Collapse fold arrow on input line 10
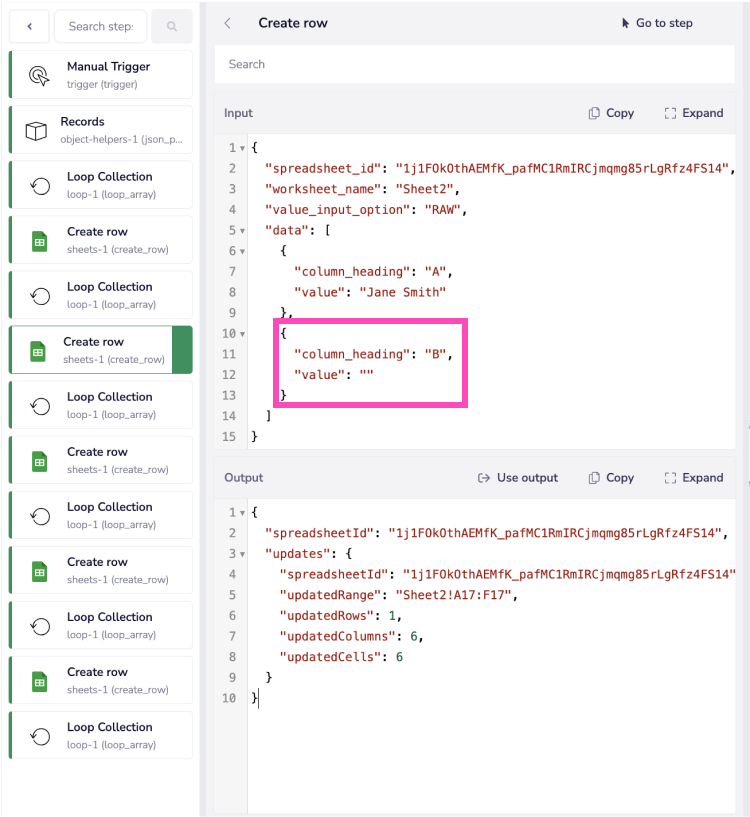750x817 pixels. (x=242, y=334)
